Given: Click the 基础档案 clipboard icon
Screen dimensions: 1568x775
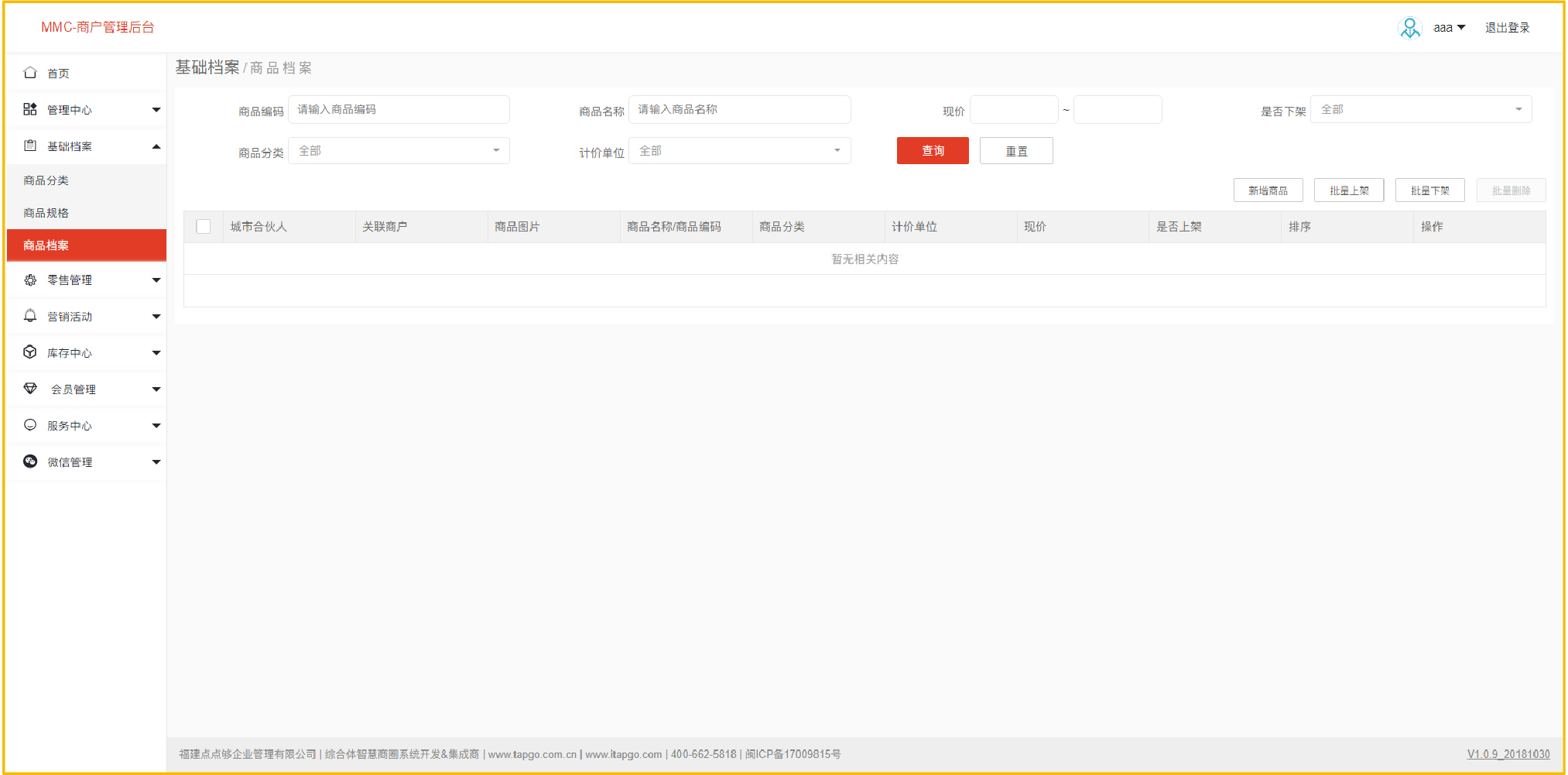Looking at the screenshot, I should pyautogui.click(x=30, y=146).
